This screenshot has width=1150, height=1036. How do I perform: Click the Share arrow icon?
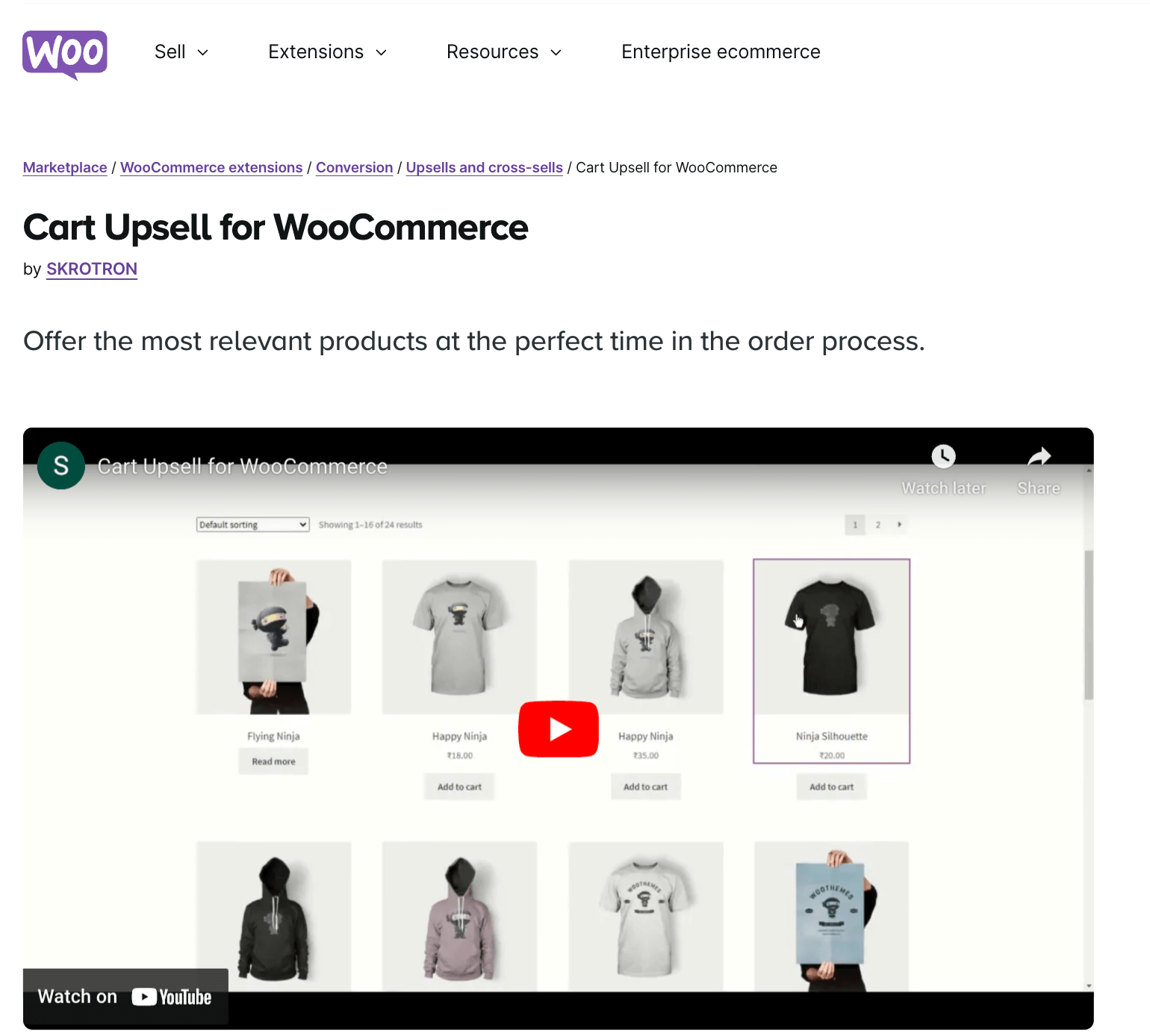tap(1039, 456)
